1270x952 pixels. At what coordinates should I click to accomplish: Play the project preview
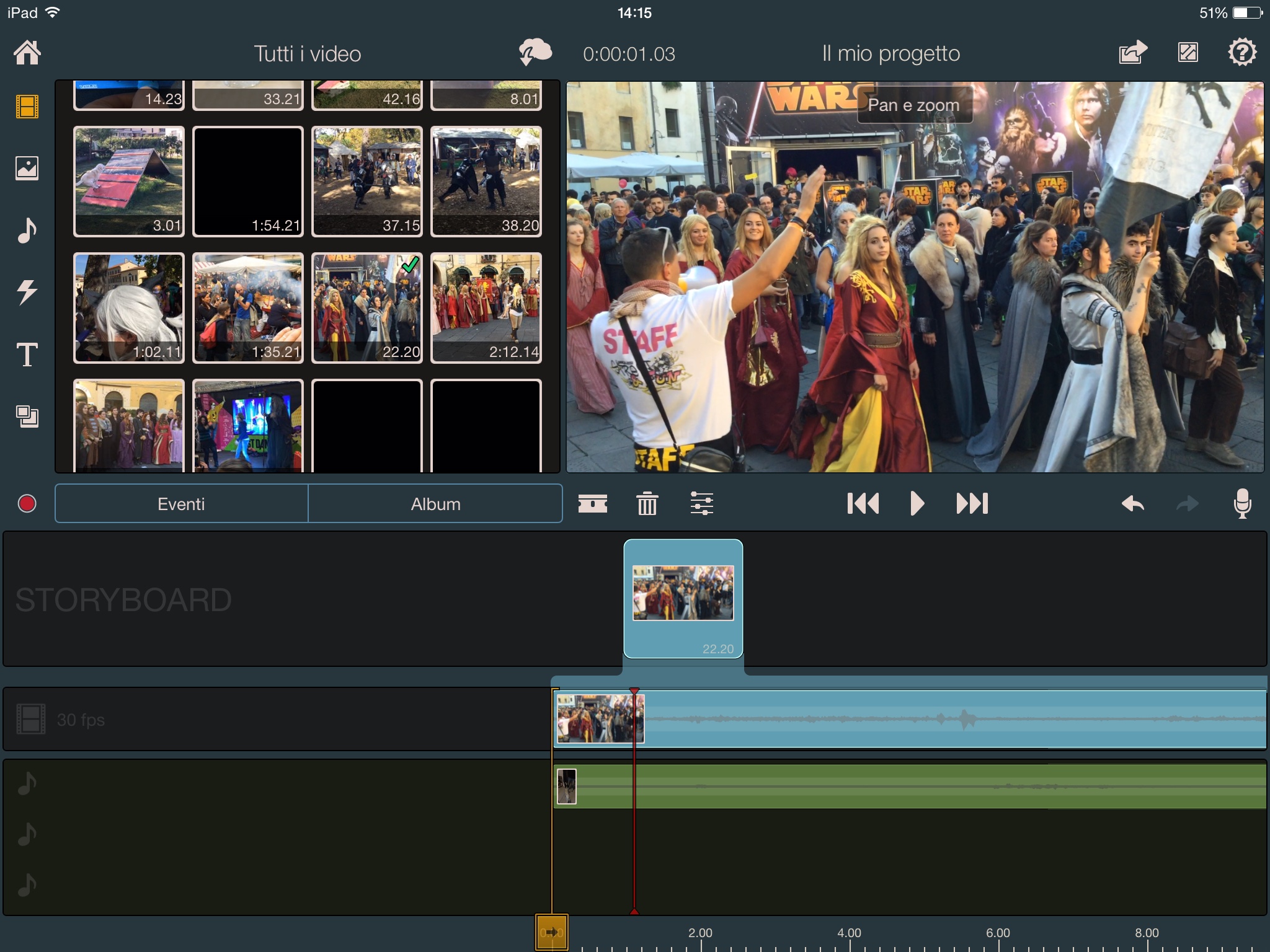click(x=917, y=503)
